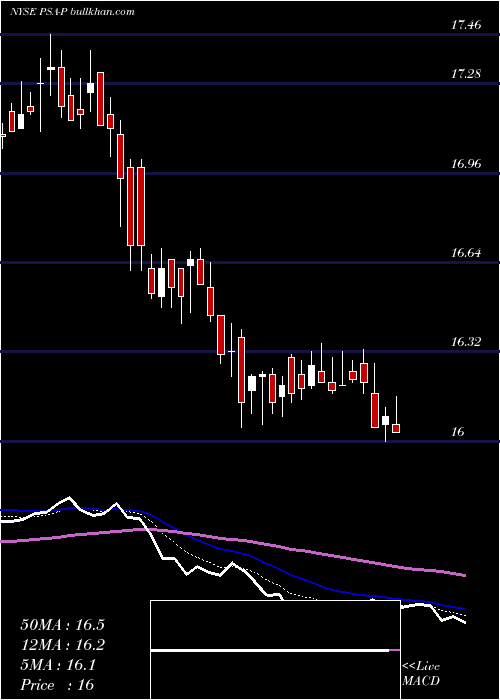
Task: Click inside the MACD indicator box
Action: pyautogui.click(x=275, y=650)
